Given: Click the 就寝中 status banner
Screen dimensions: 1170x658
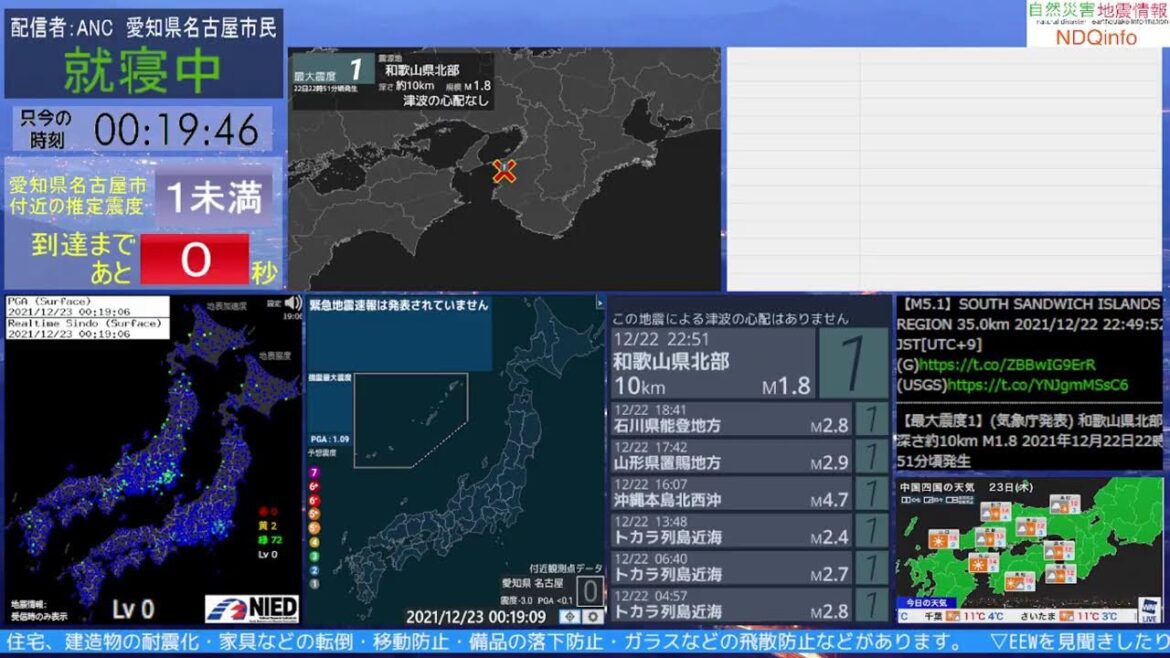Looking at the screenshot, I should click(143, 69).
